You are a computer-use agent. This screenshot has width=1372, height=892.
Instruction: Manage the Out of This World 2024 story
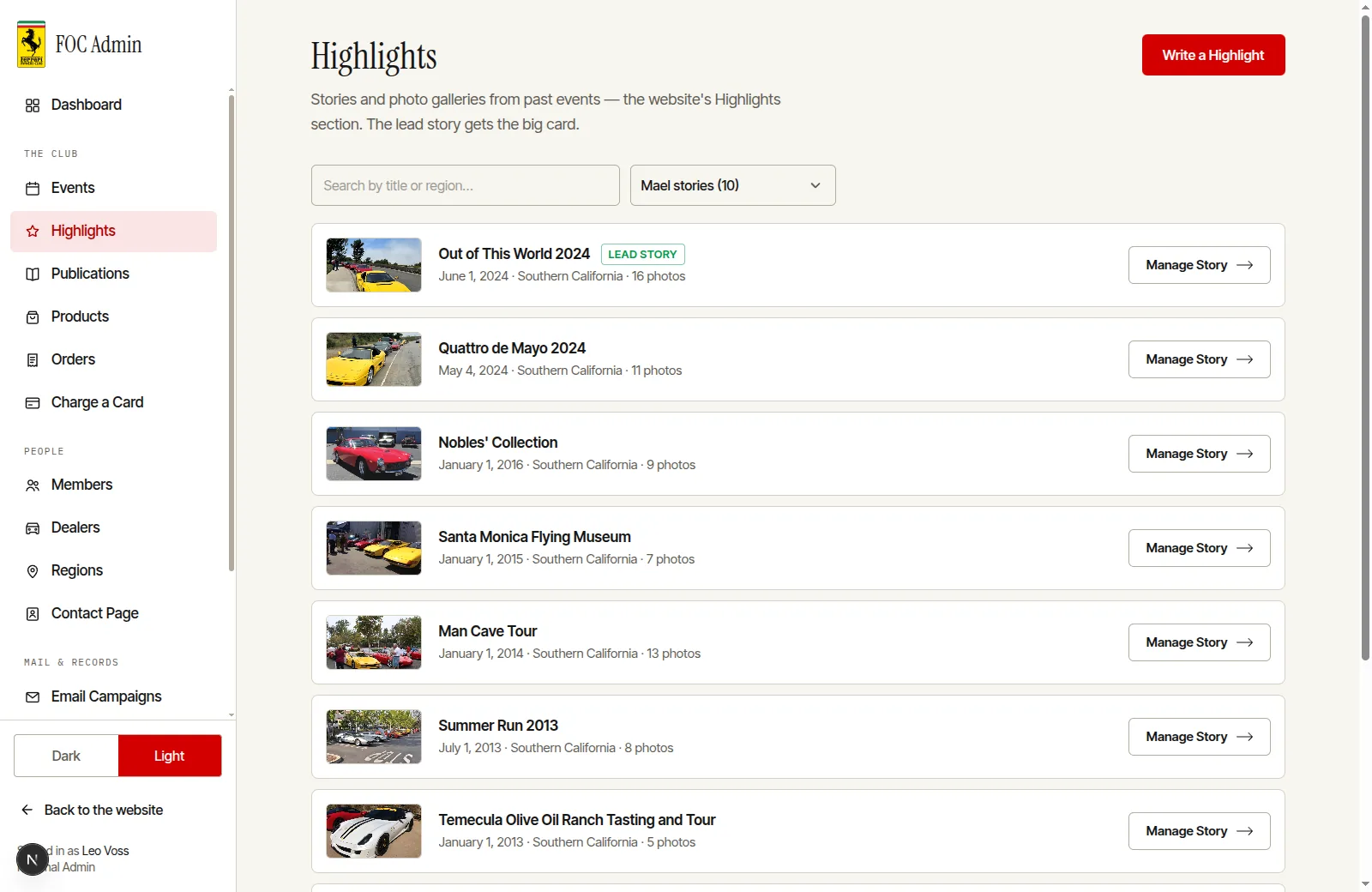pyautogui.click(x=1200, y=265)
